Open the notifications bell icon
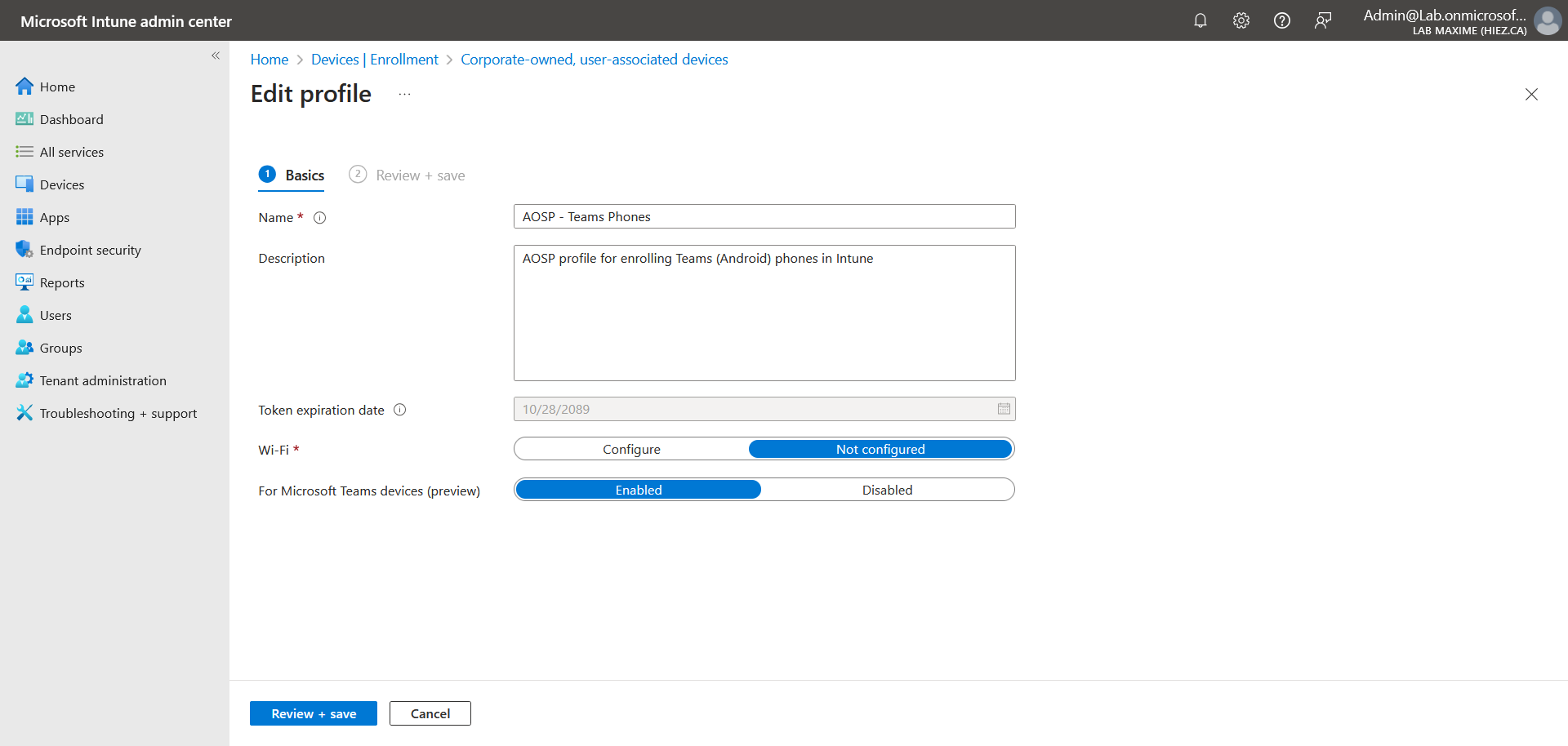The width and height of the screenshot is (1568, 746). [1200, 20]
